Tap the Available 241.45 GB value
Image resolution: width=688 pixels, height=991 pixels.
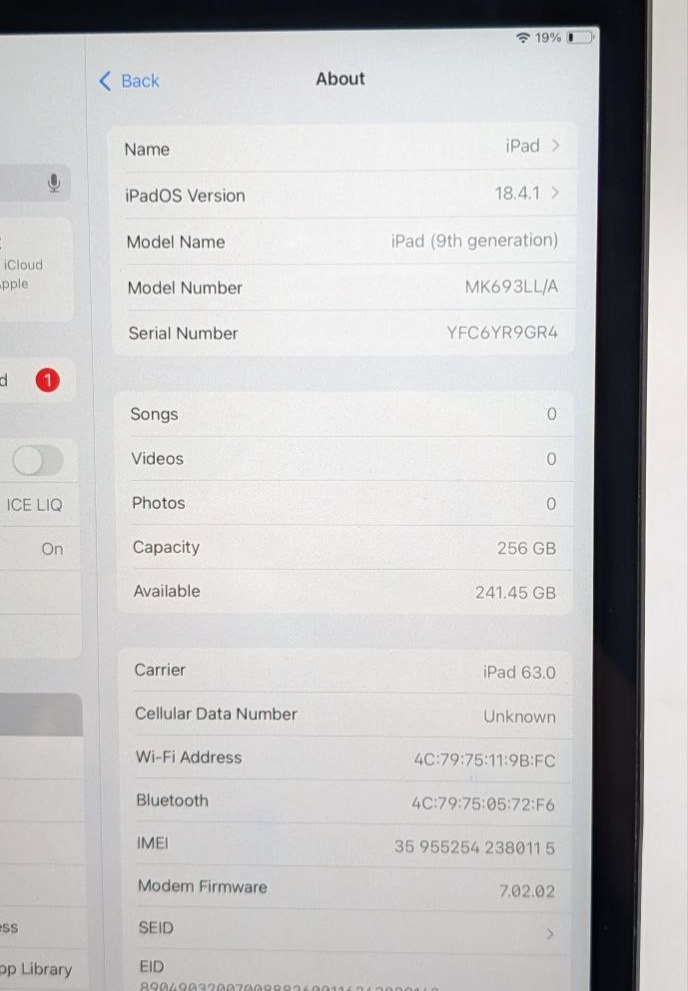point(516,593)
